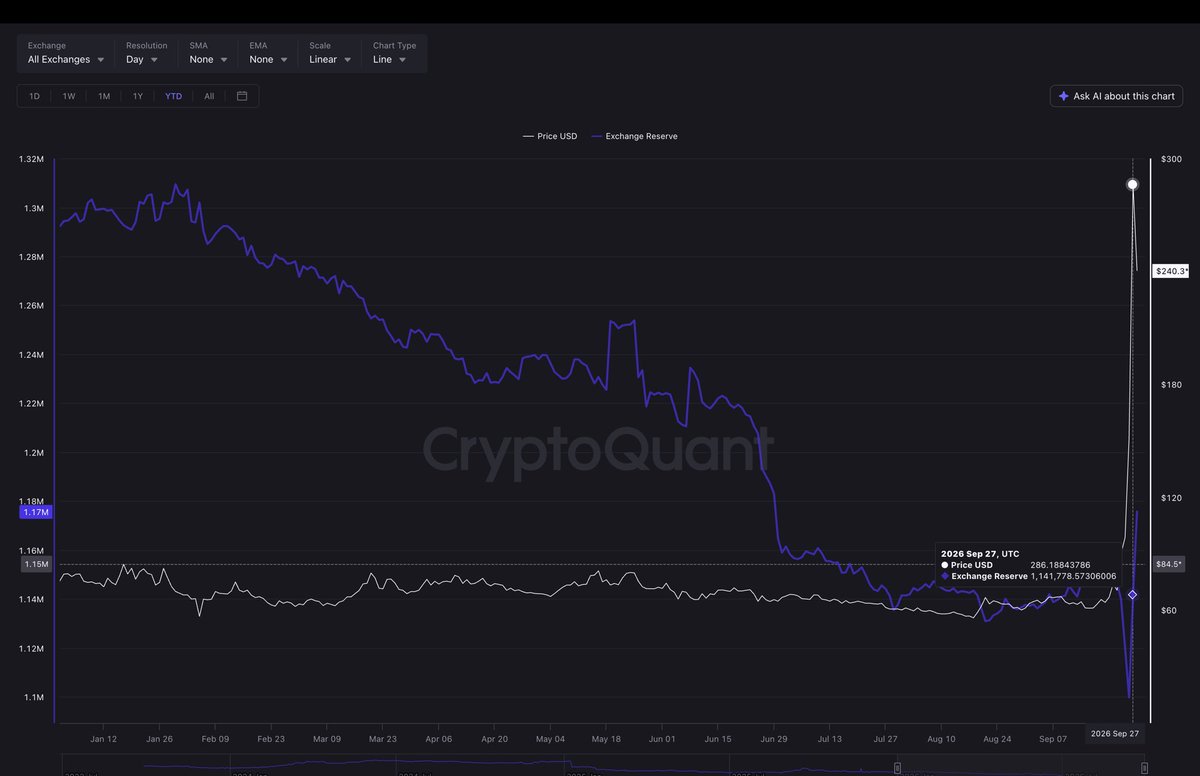Click the sparkle icon in Ask AI button

[1063, 96]
